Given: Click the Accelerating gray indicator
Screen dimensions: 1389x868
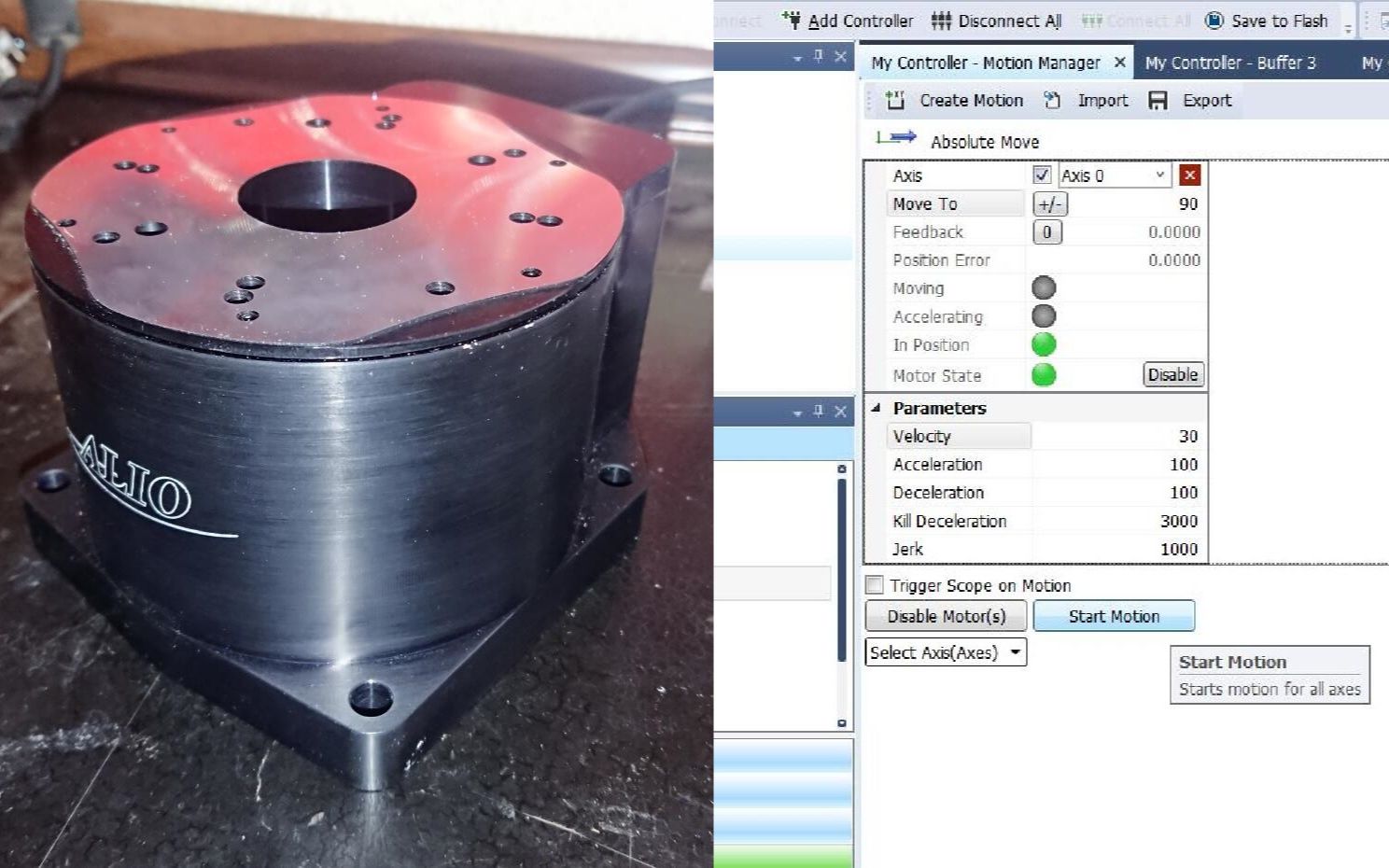Looking at the screenshot, I should pyautogui.click(x=1044, y=316).
